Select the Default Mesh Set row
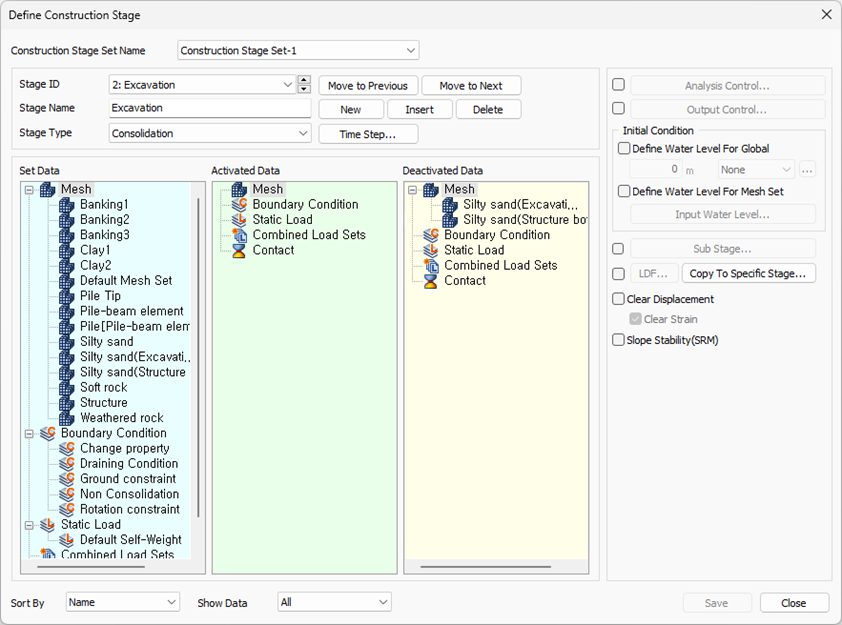Image resolution: width=842 pixels, height=625 pixels. click(126, 281)
